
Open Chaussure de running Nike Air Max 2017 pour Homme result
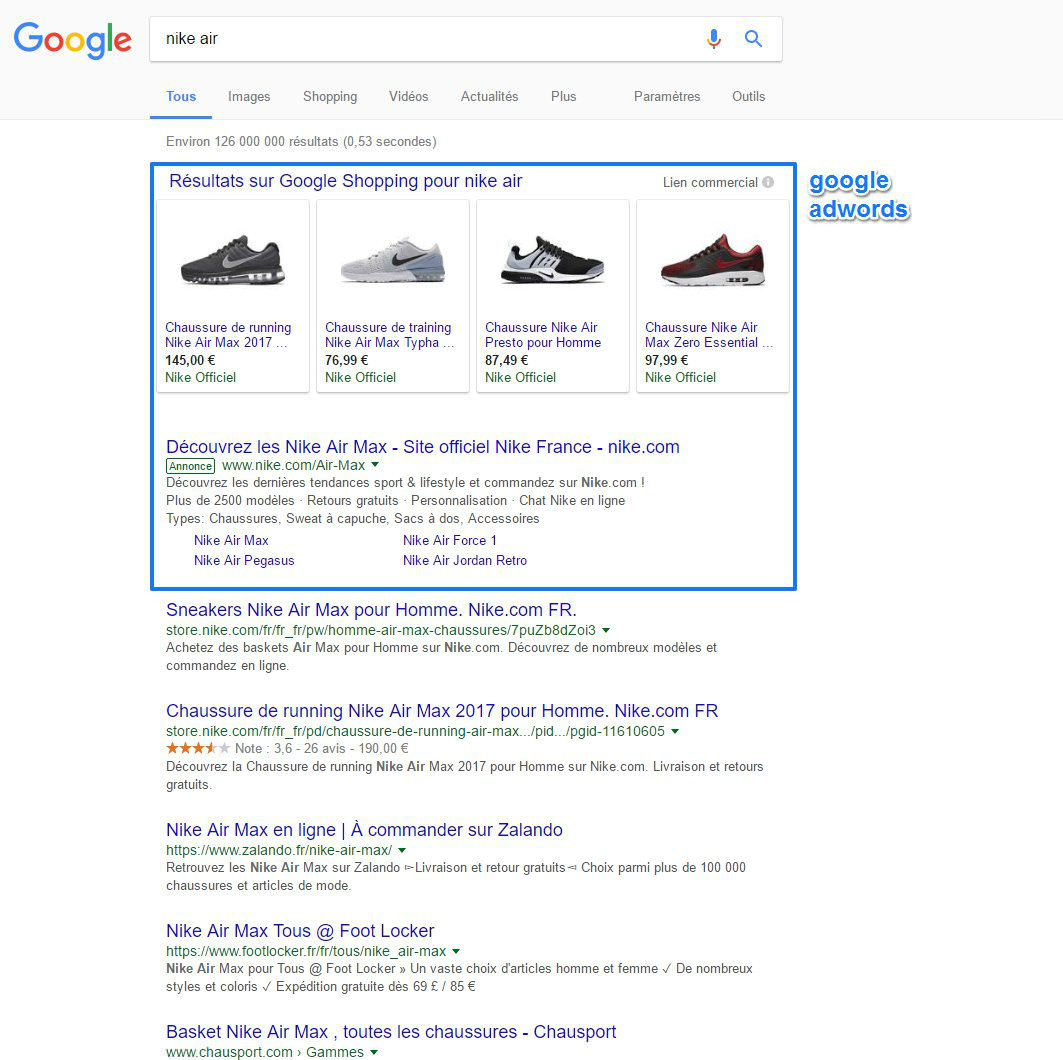coord(442,710)
